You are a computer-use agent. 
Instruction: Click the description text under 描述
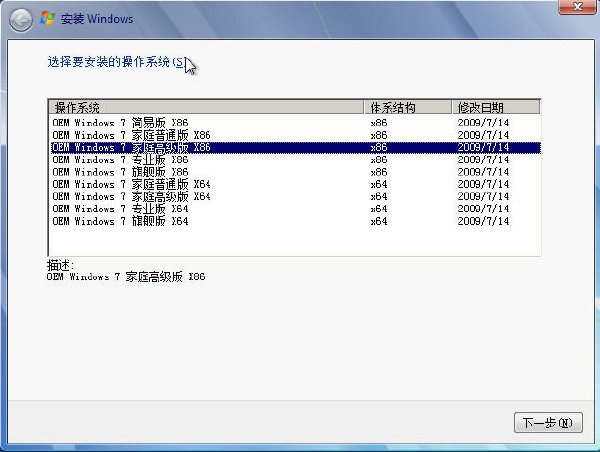coord(126,277)
